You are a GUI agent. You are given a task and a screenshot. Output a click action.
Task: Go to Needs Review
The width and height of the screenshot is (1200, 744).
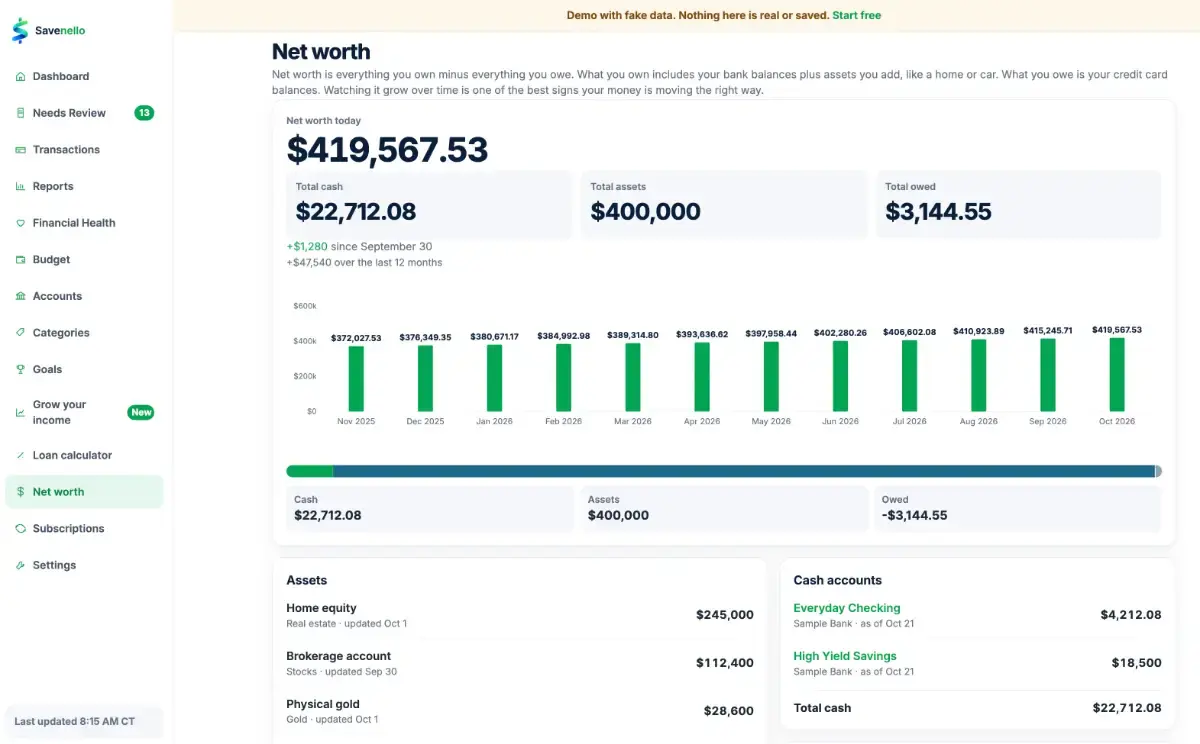tap(84, 113)
